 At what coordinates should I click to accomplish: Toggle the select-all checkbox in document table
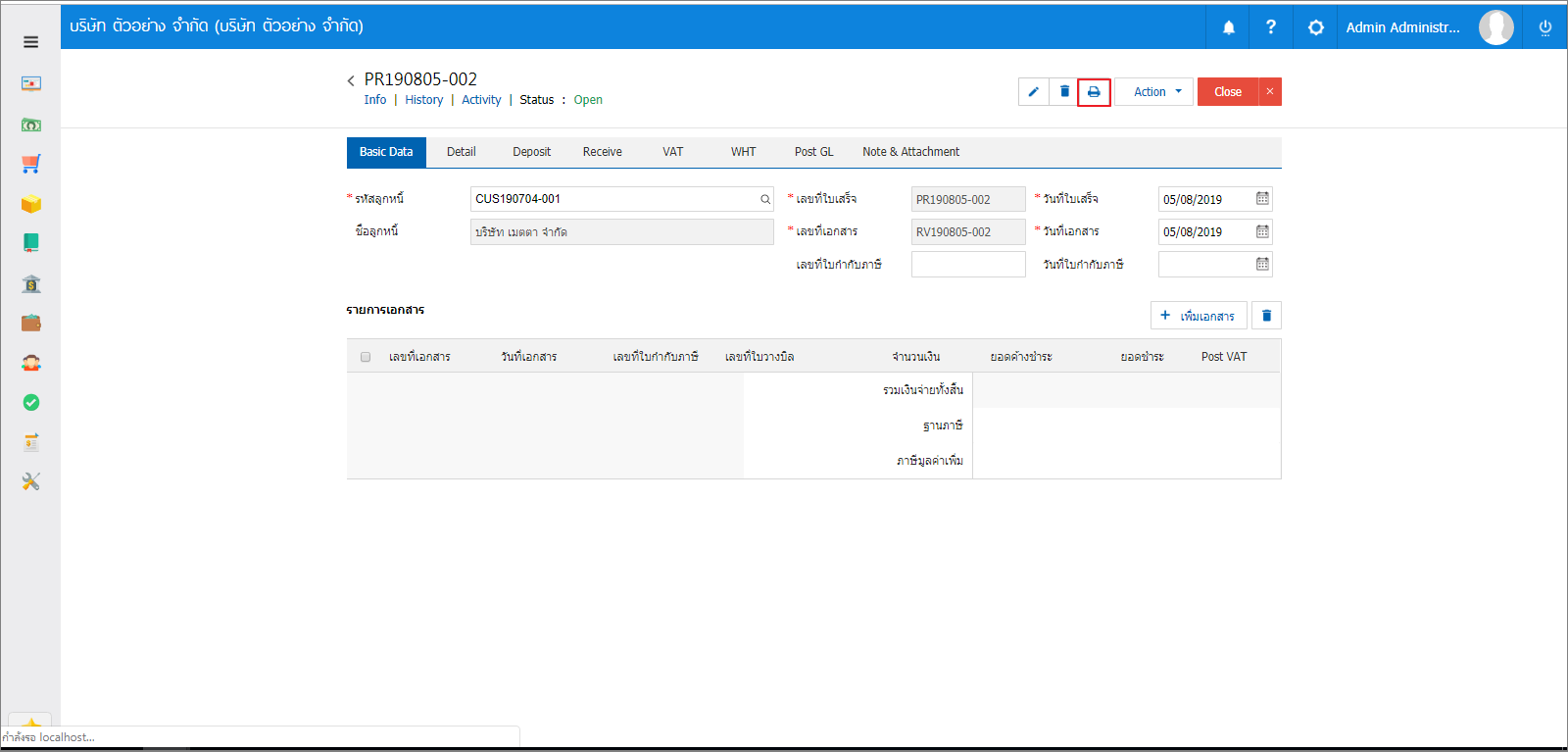tap(366, 357)
